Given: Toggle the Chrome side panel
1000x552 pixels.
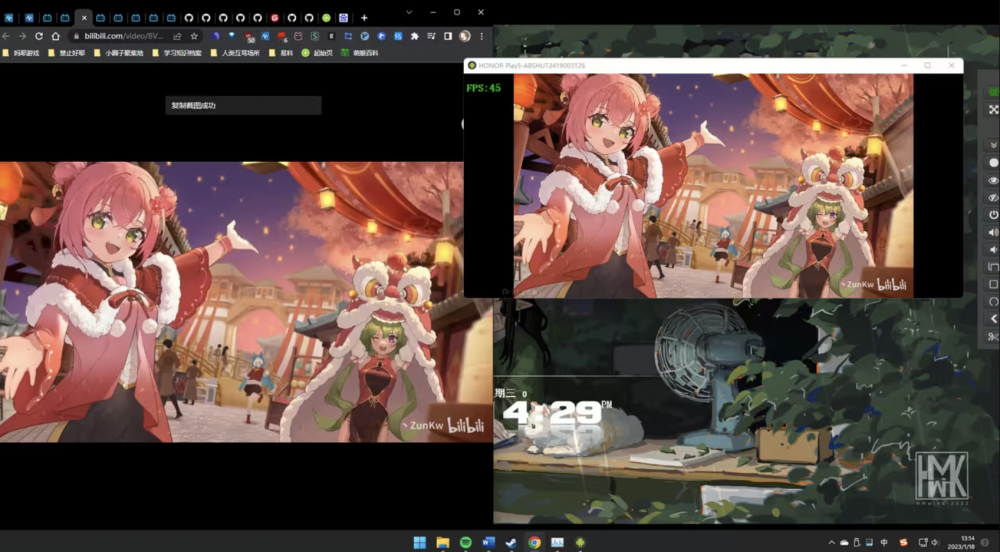Looking at the screenshot, I should (x=448, y=36).
